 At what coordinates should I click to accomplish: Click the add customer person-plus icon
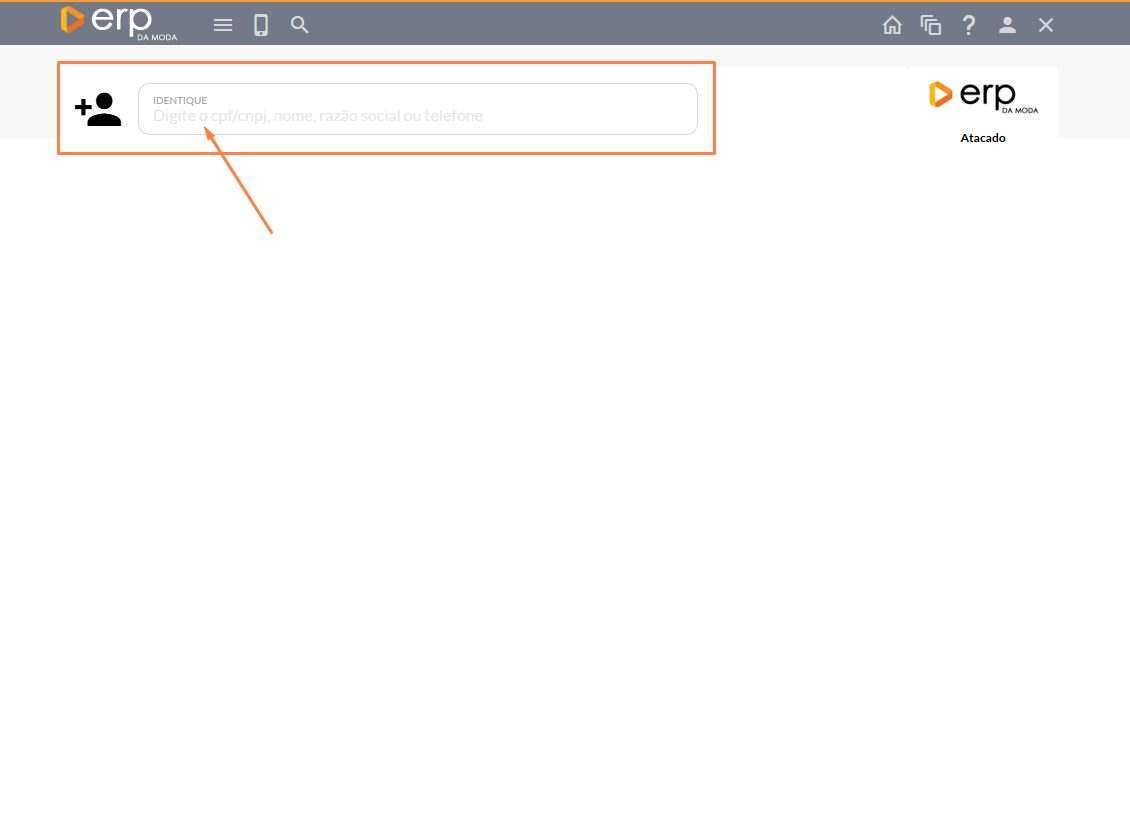(98, 109)
